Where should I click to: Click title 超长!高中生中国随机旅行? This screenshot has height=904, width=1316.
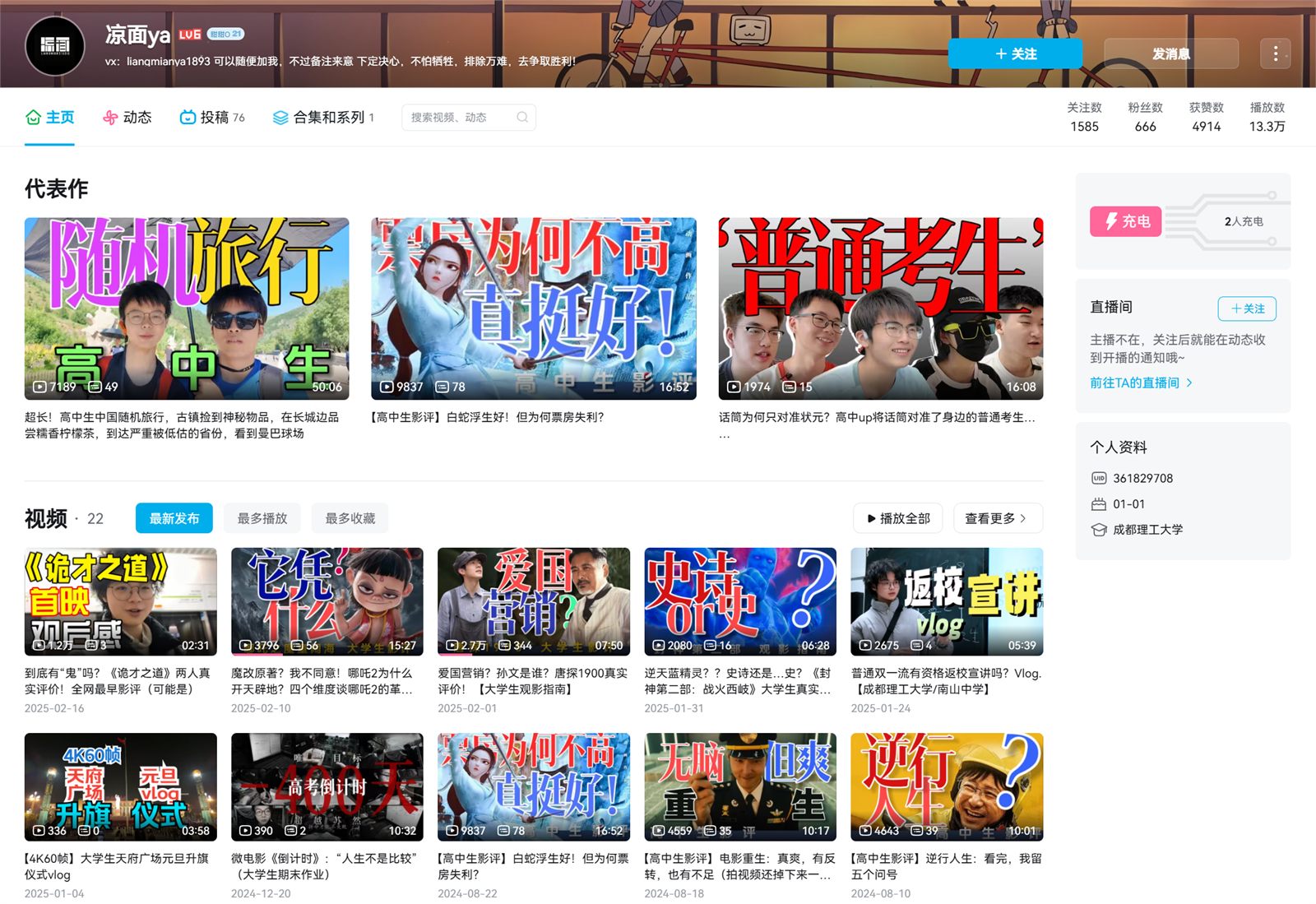coord(182,425)
